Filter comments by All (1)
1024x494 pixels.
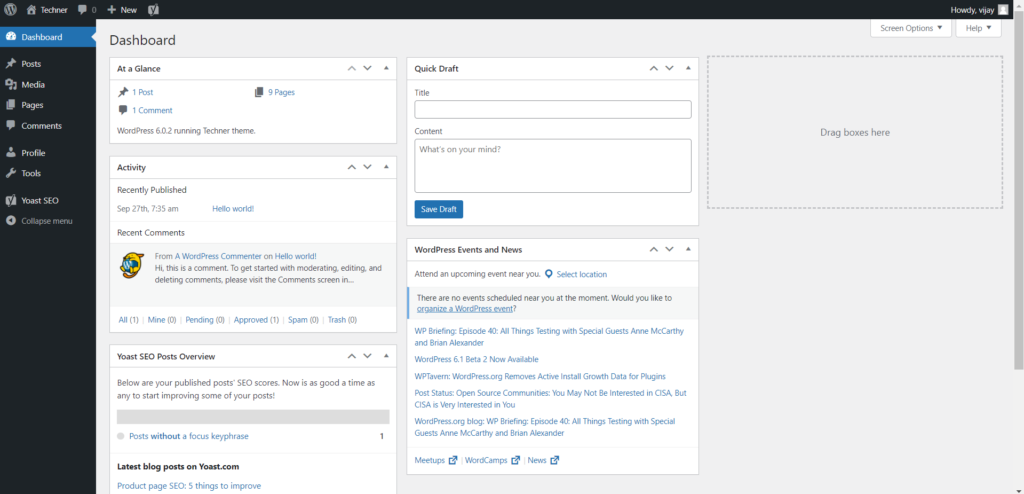[129, 320]
